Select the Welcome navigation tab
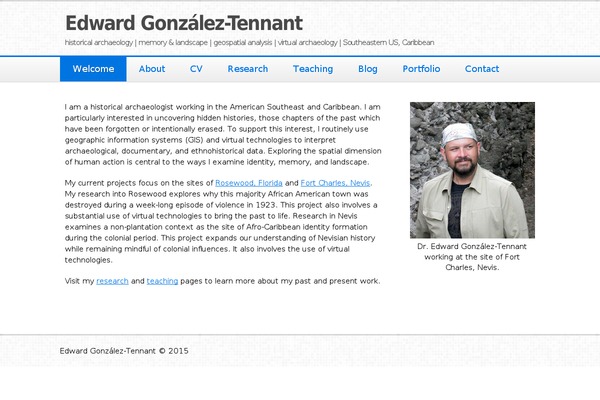 (93, 69)
